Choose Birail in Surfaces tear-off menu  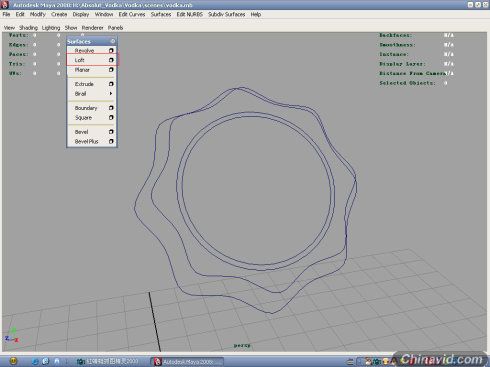[x=80, y=94]
